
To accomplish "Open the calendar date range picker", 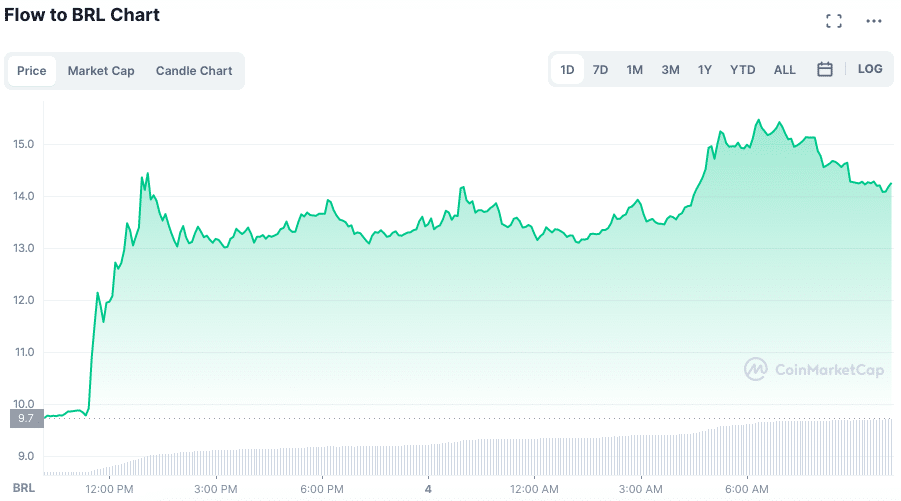I will (825, 70).
